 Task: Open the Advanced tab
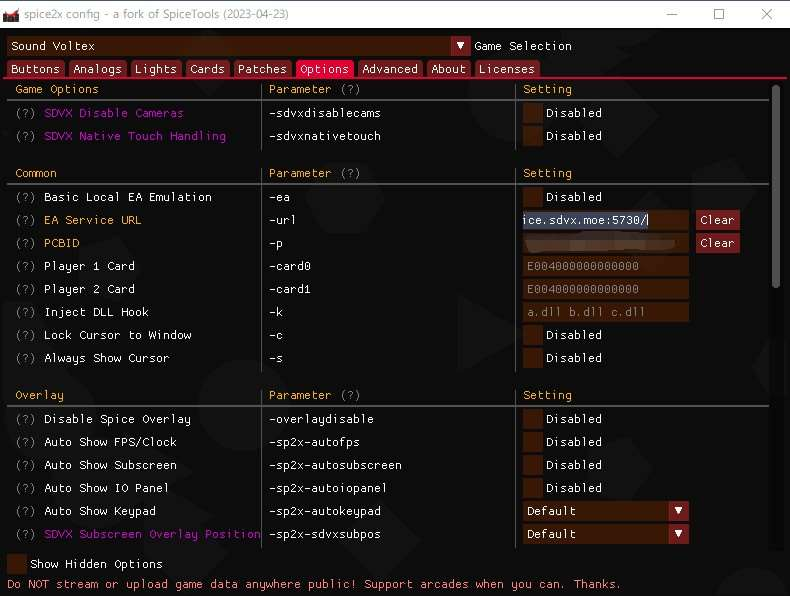390,69
